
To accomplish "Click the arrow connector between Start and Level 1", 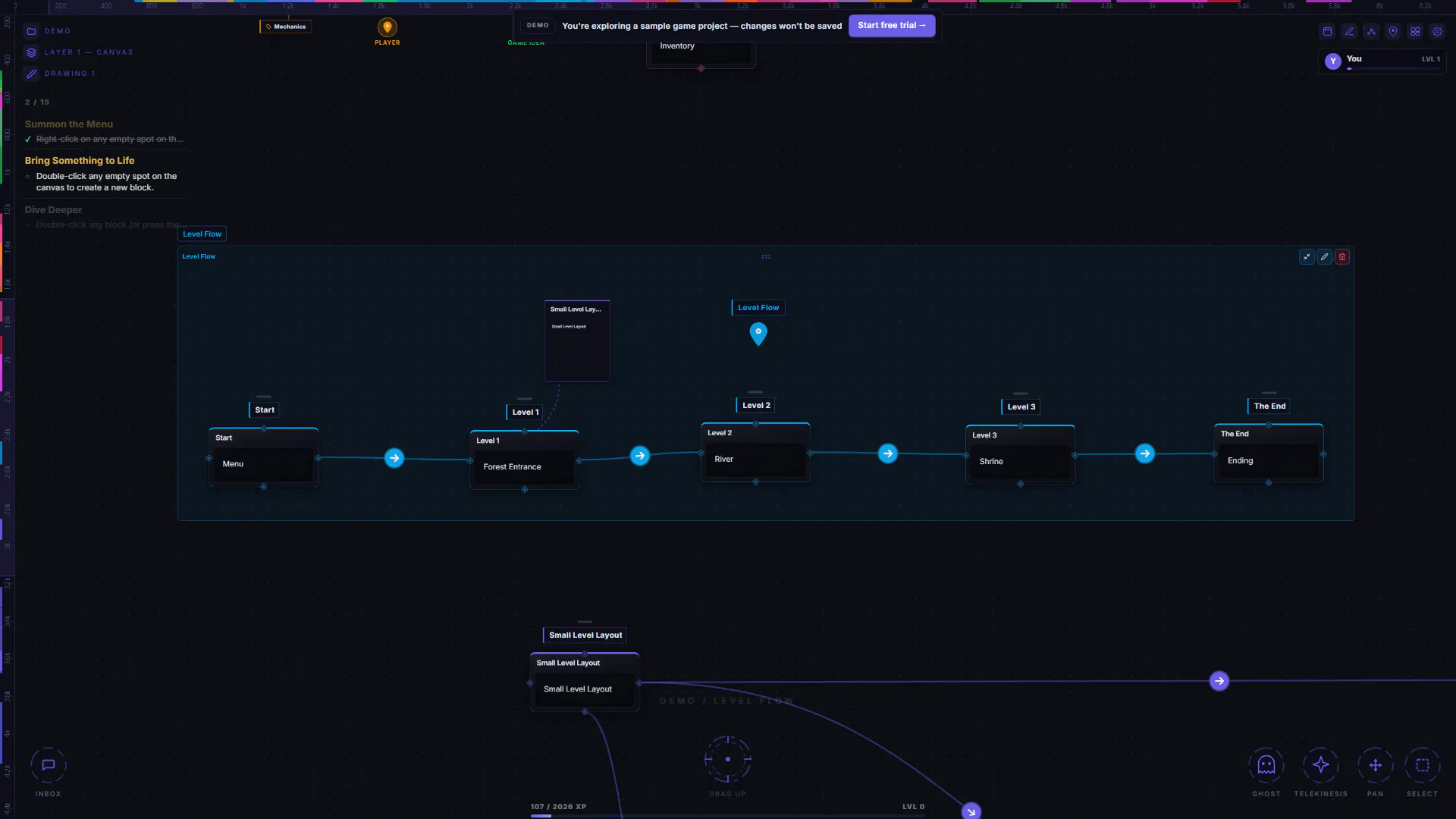I will [x=394, y=458].
